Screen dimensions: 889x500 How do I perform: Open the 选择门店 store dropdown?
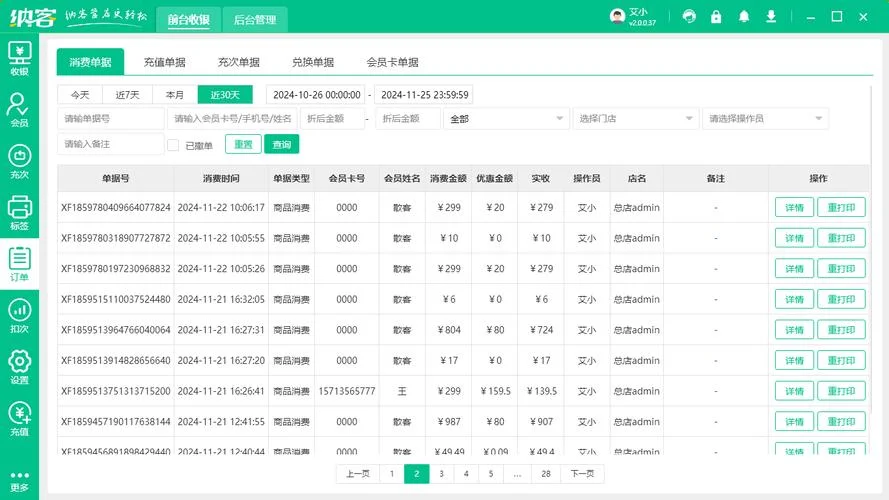tap(636, 118)
